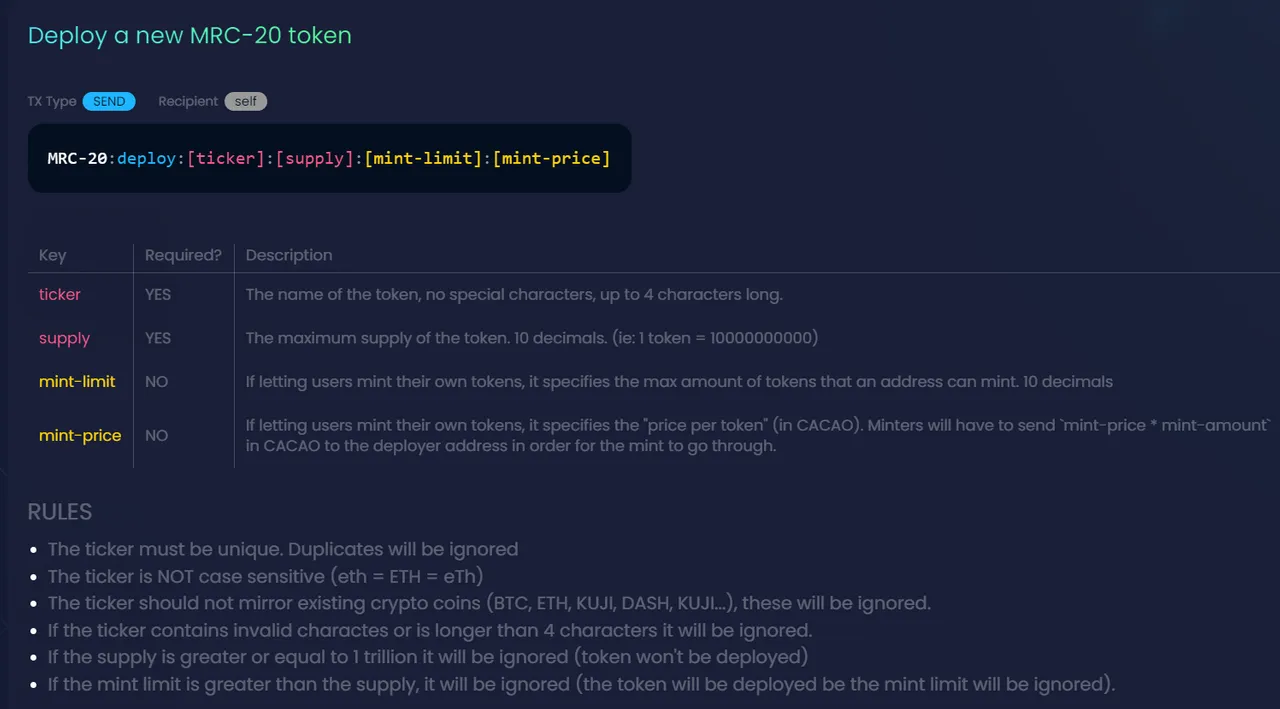The width and height of the screenshot is (1280, 709).
Task: Click the yellow mint-price key in table
Action: [x=80, y=435]
